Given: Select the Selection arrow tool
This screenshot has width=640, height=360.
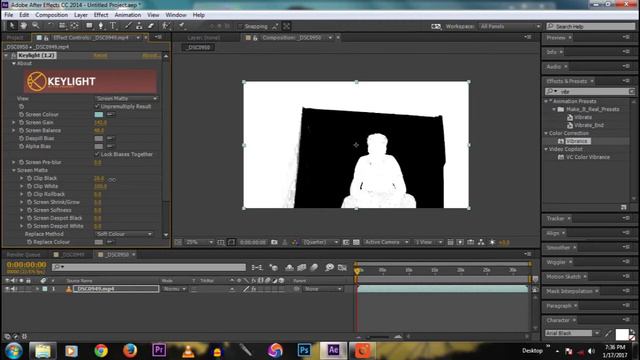Looking at the screenshot, I should click(12, 26).
